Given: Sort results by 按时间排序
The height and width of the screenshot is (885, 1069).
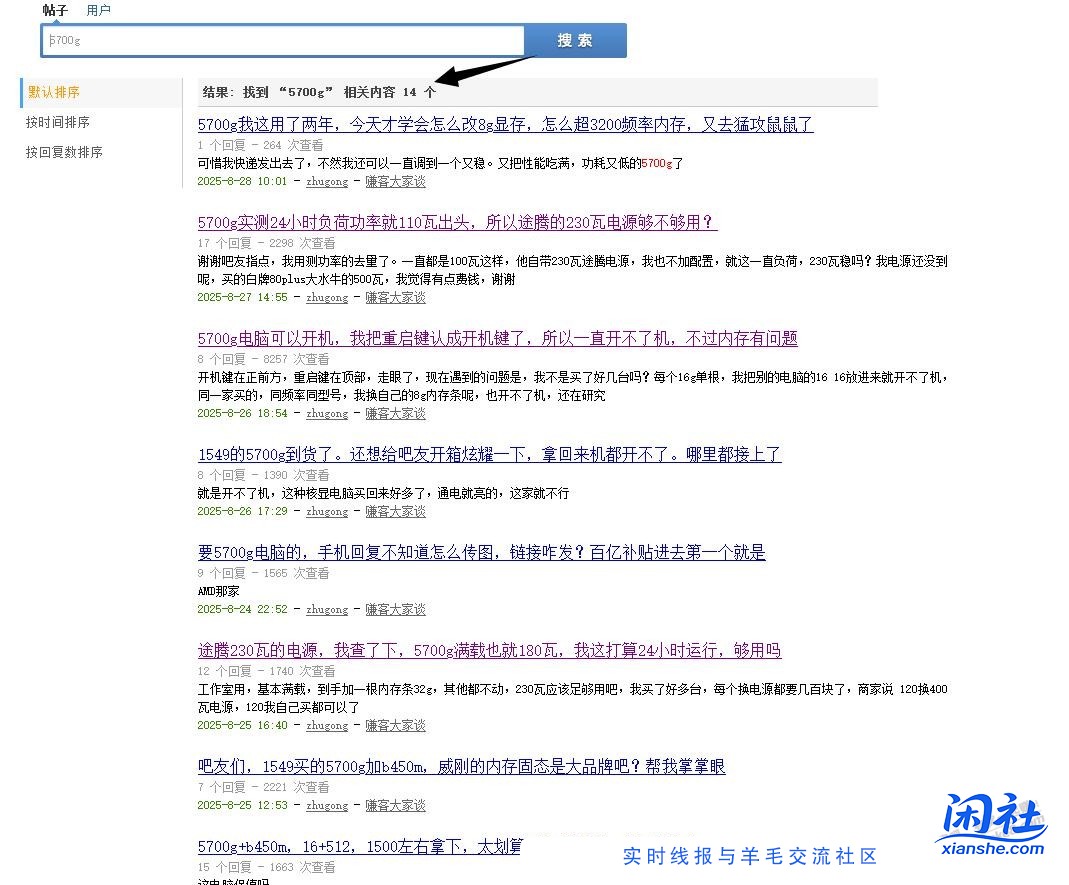Looking at the screenshot, I should 57,122.
